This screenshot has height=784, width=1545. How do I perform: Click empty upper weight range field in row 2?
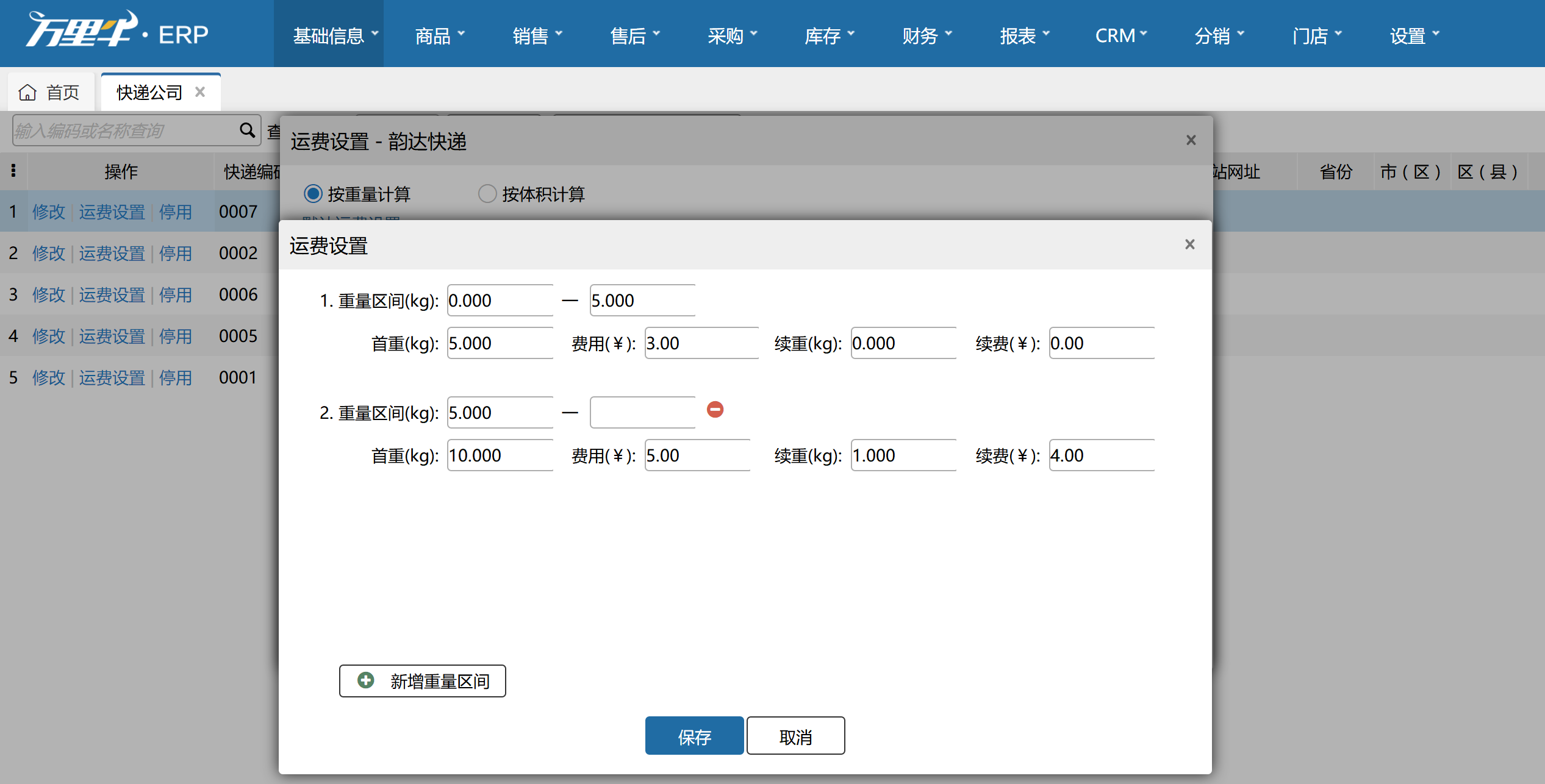tap(642, 413)
